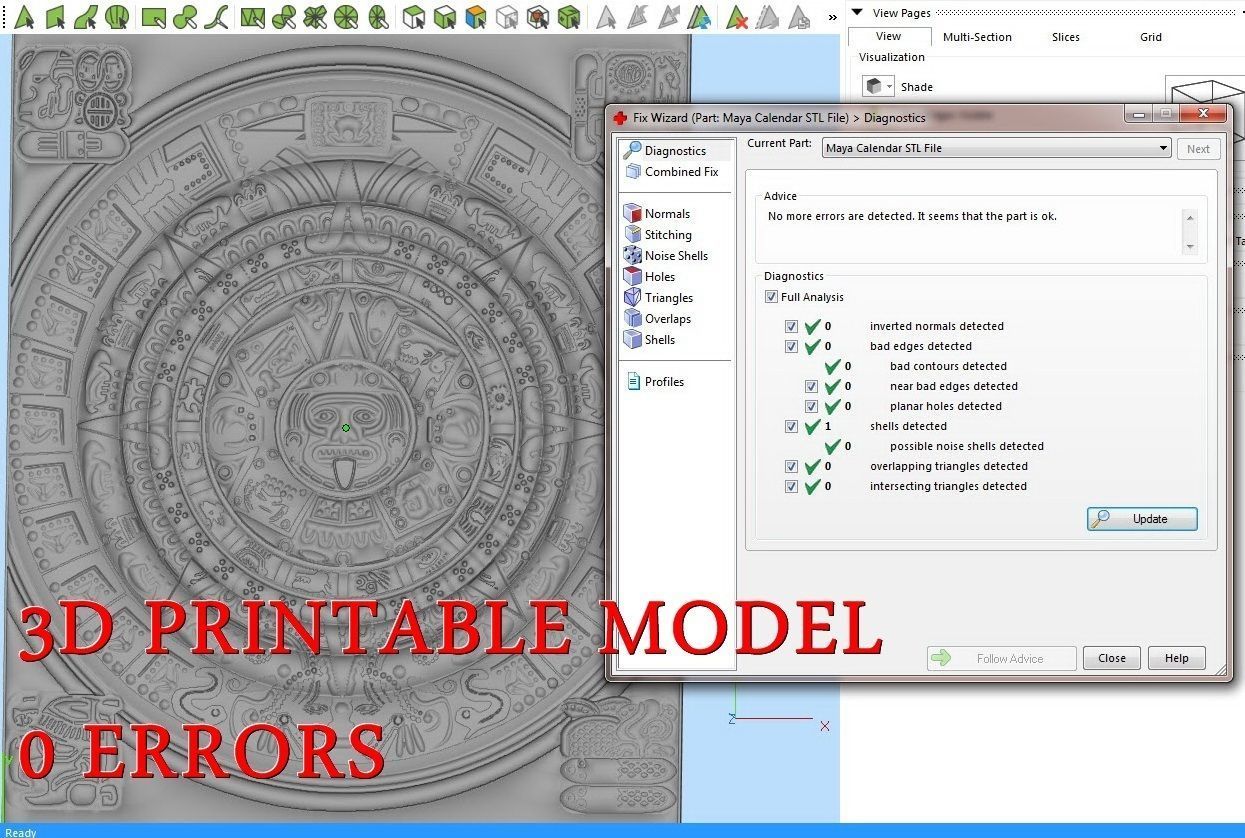Pick the green sphere shell selection tool
Screen dimensions: 1245x838
118,17
